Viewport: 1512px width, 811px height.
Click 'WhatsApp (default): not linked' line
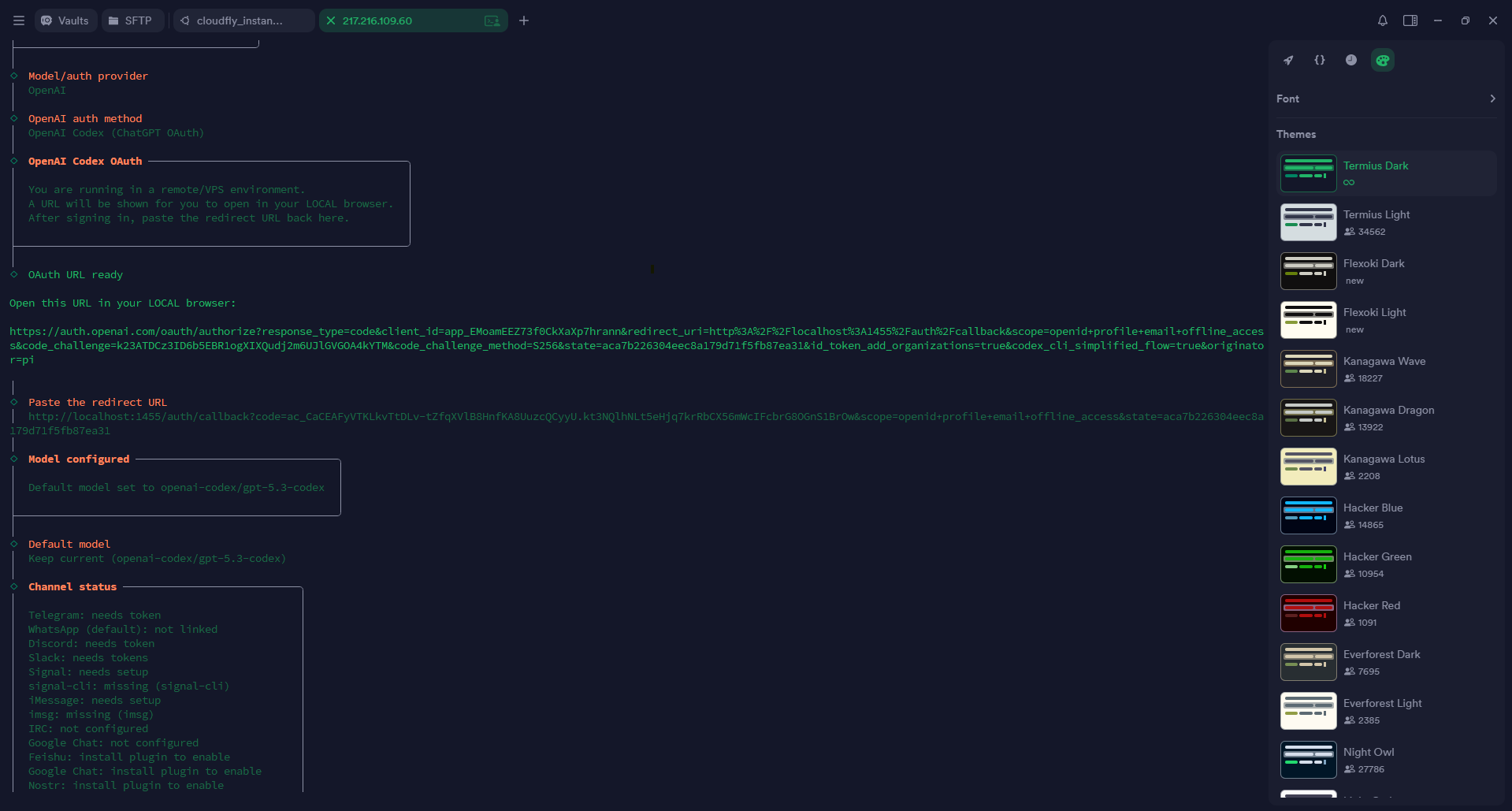point(123,629)
